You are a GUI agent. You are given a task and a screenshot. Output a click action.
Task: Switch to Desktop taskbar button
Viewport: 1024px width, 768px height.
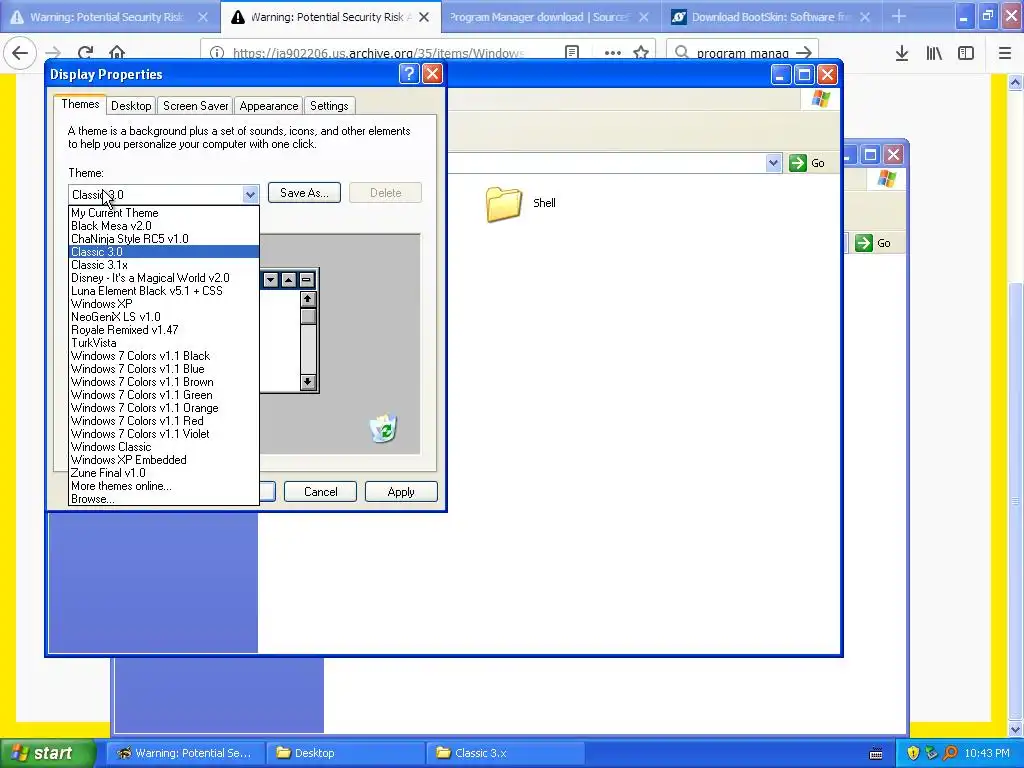coord(345,753)
